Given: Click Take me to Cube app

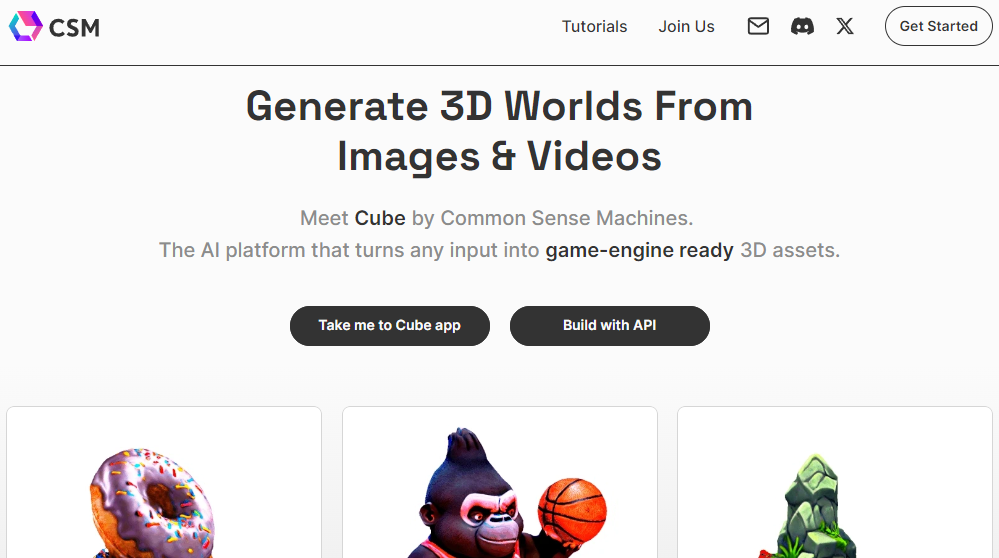Looking at the screenshot, I should pos(389,326).
